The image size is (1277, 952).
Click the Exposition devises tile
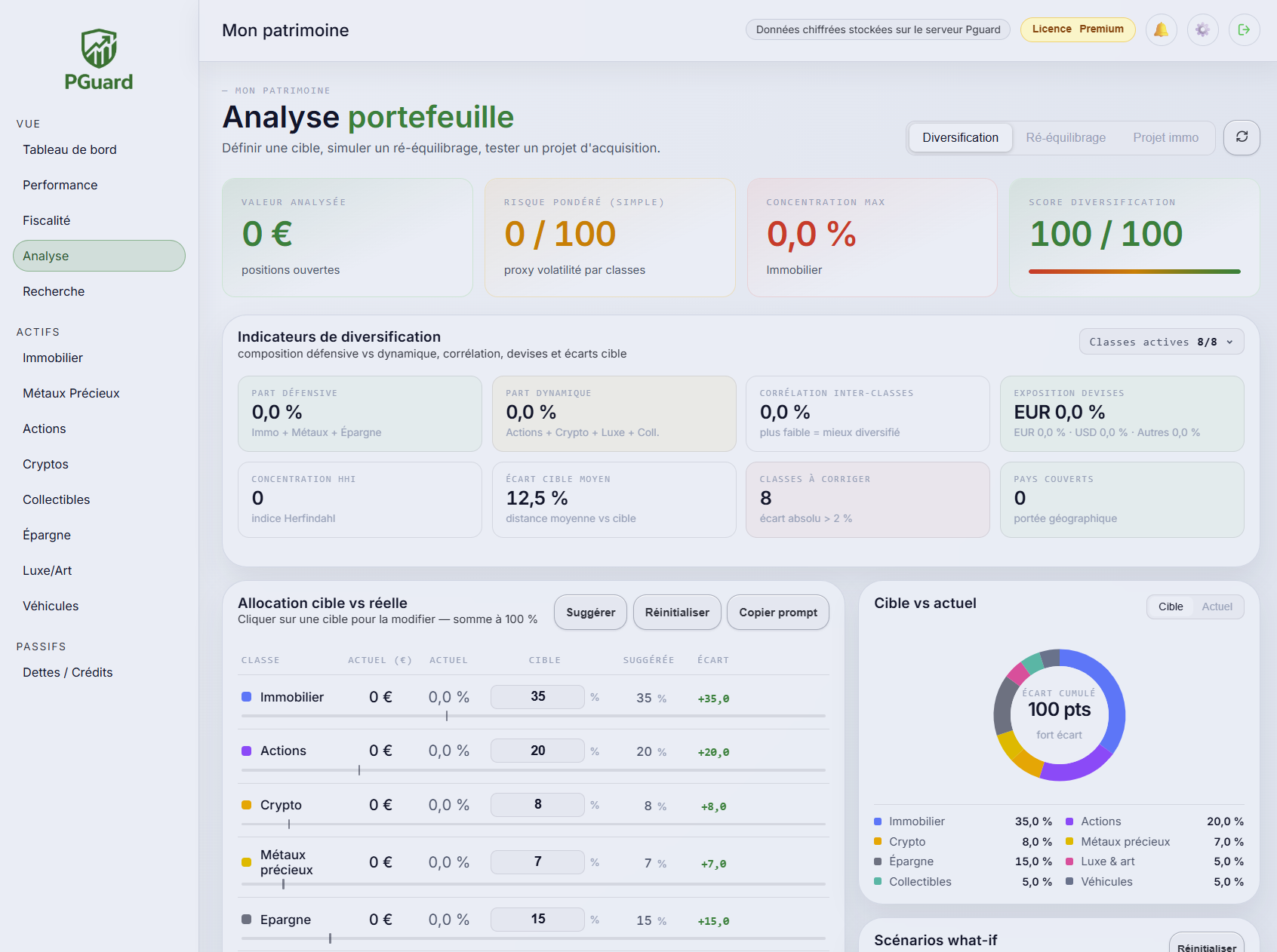coord(1122,414)
